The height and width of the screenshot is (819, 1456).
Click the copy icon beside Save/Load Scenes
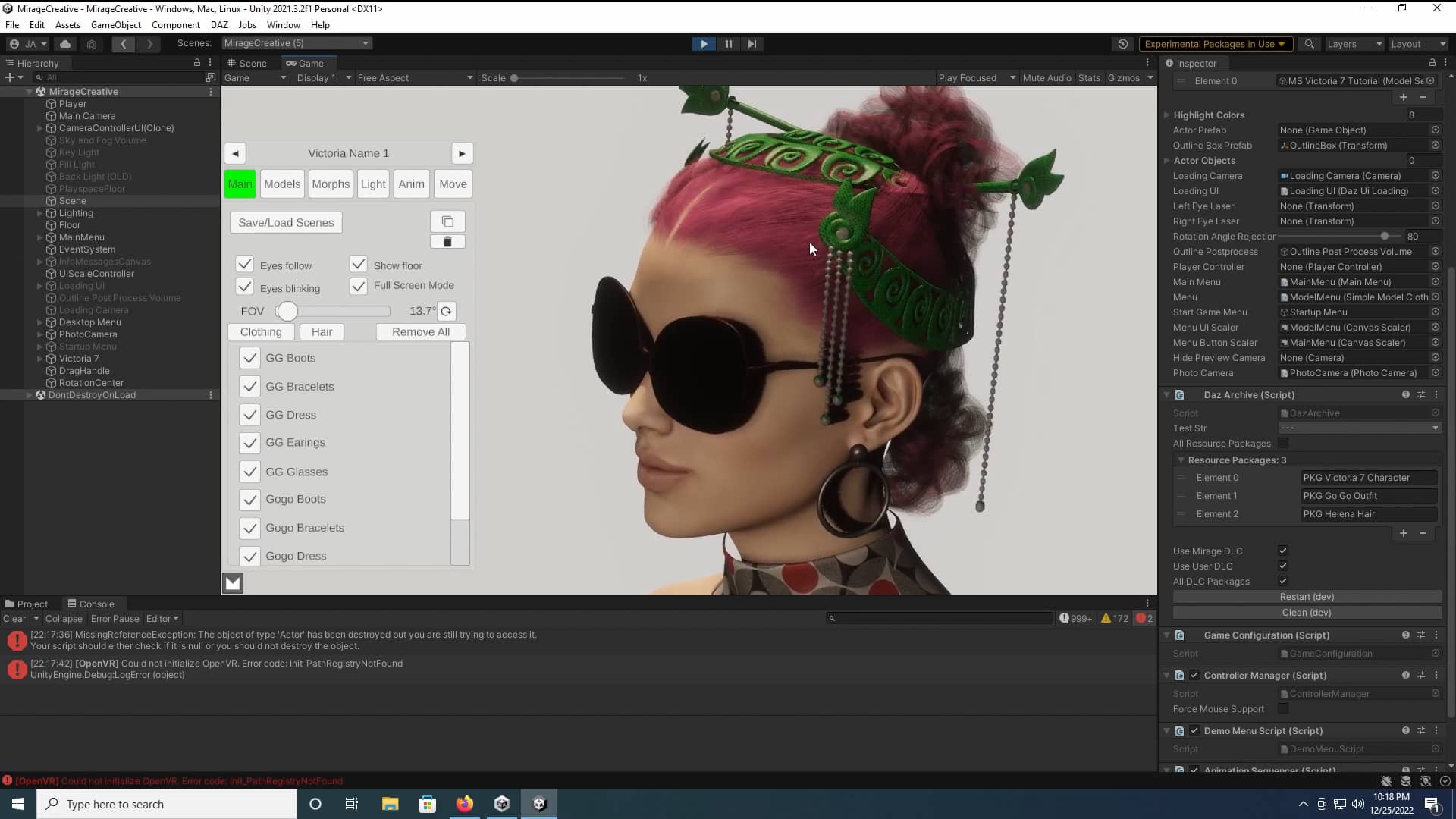pos(447,221)
